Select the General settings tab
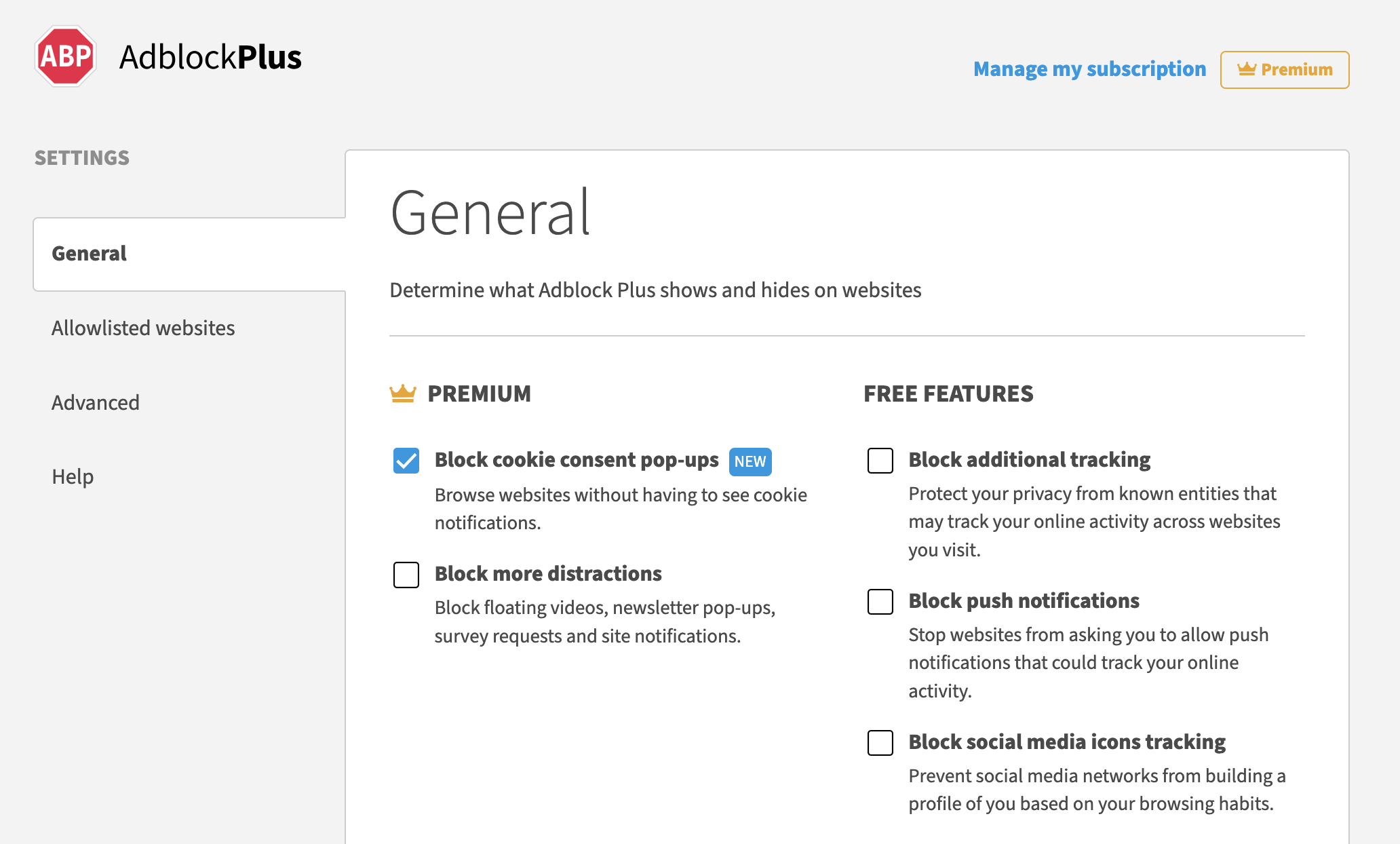Image resolution: width=1400 pixels, height=844 pixels. pos(90,254)
